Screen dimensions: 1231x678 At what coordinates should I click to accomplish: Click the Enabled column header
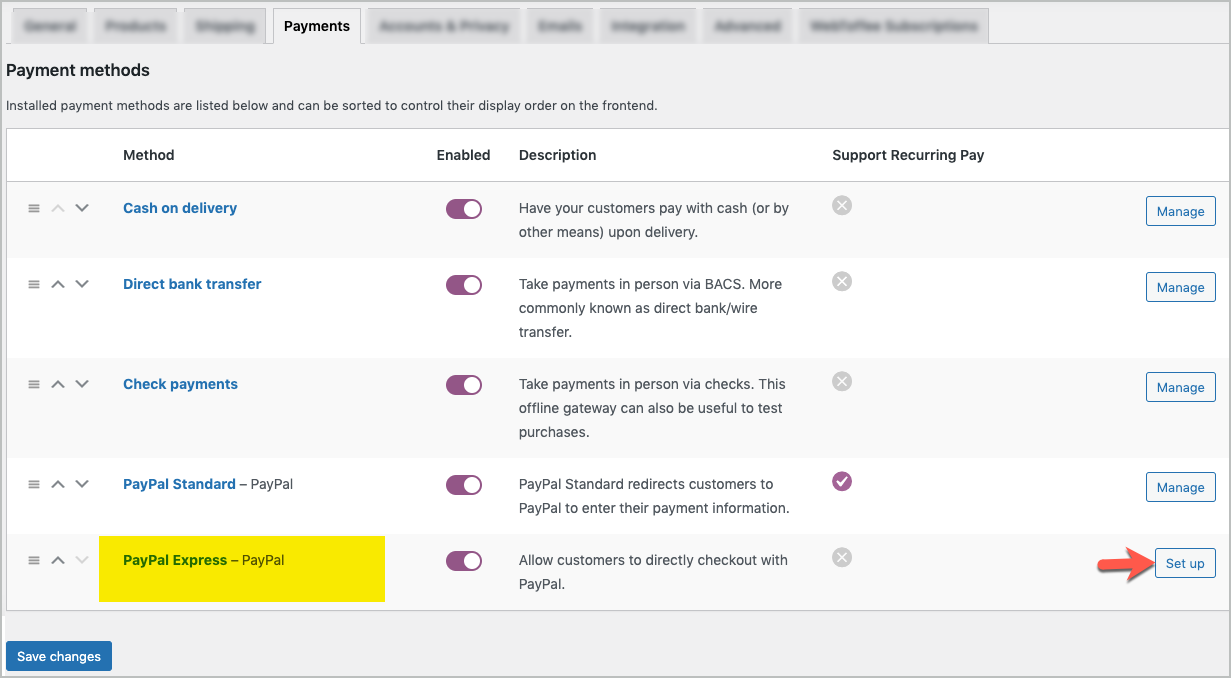pyautogui.click(x=464, y=155)
